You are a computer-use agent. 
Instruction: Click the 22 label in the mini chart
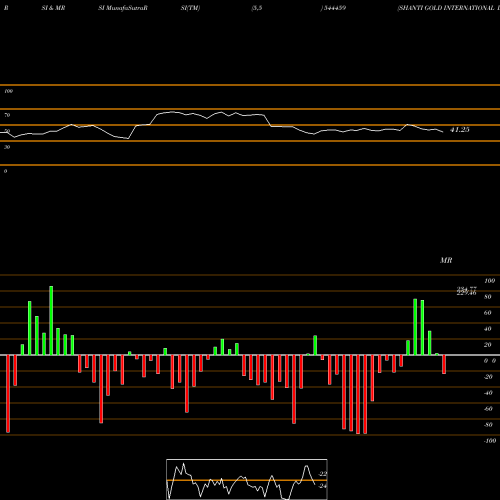click(323, 474)
